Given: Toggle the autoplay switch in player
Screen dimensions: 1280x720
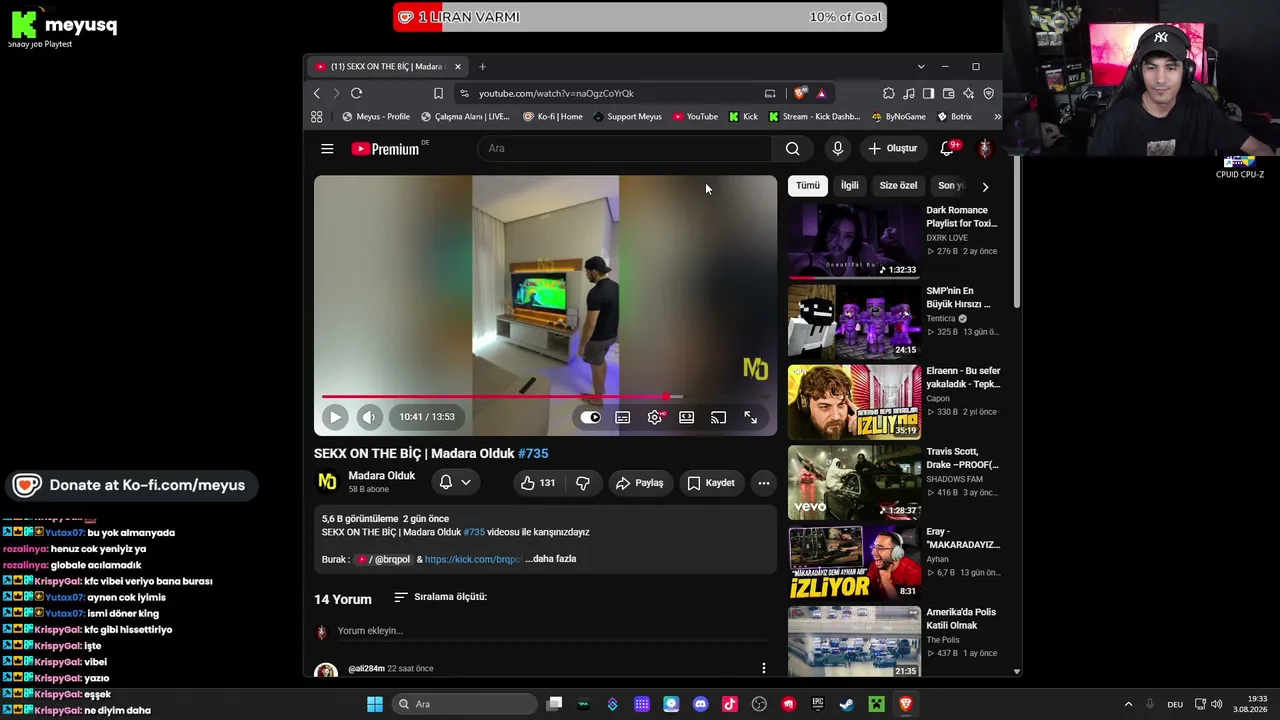Looking at the screenshot, I should tap(591, 417).
